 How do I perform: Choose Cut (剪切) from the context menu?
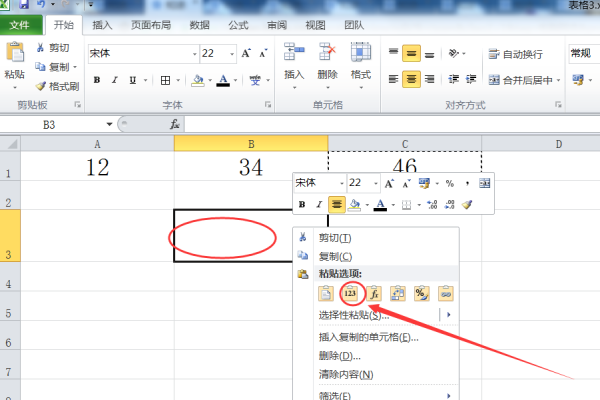tap(376, 238)
